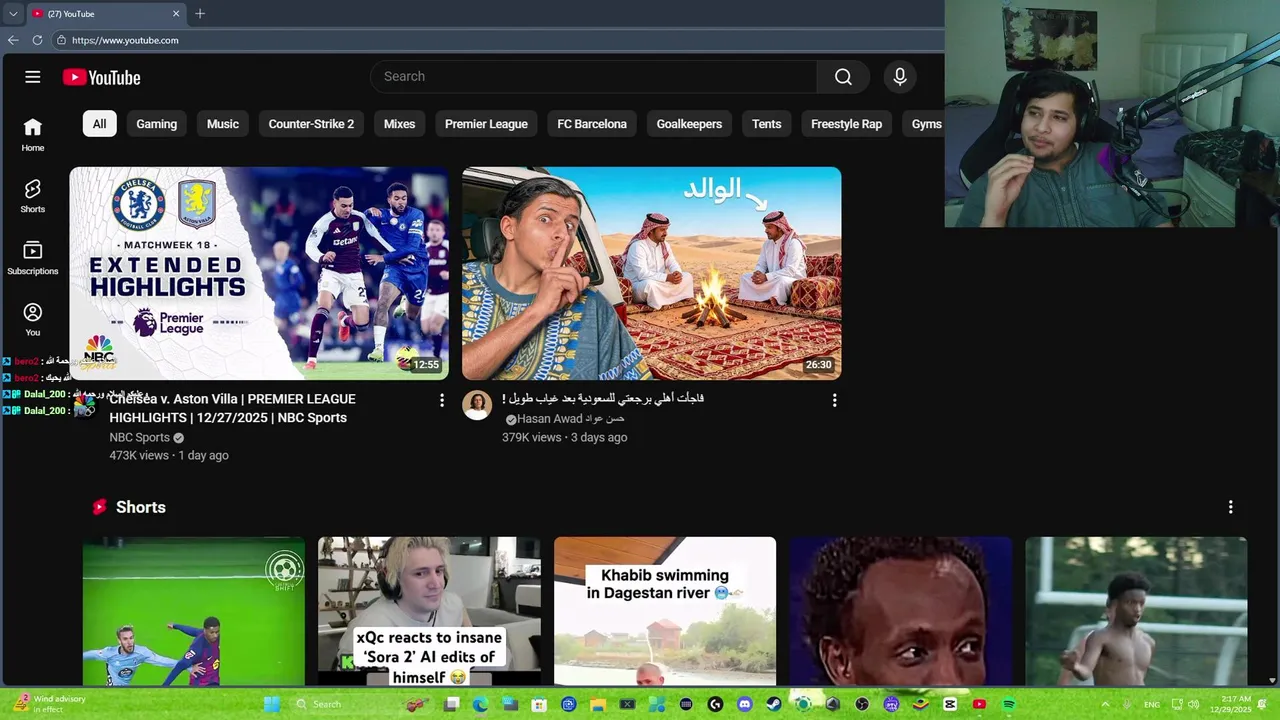Select the Counter-Strike 2 filter chip
The height and width of the screenshot is (720, 1280).
pyautogui.click(x=311, y=124)
